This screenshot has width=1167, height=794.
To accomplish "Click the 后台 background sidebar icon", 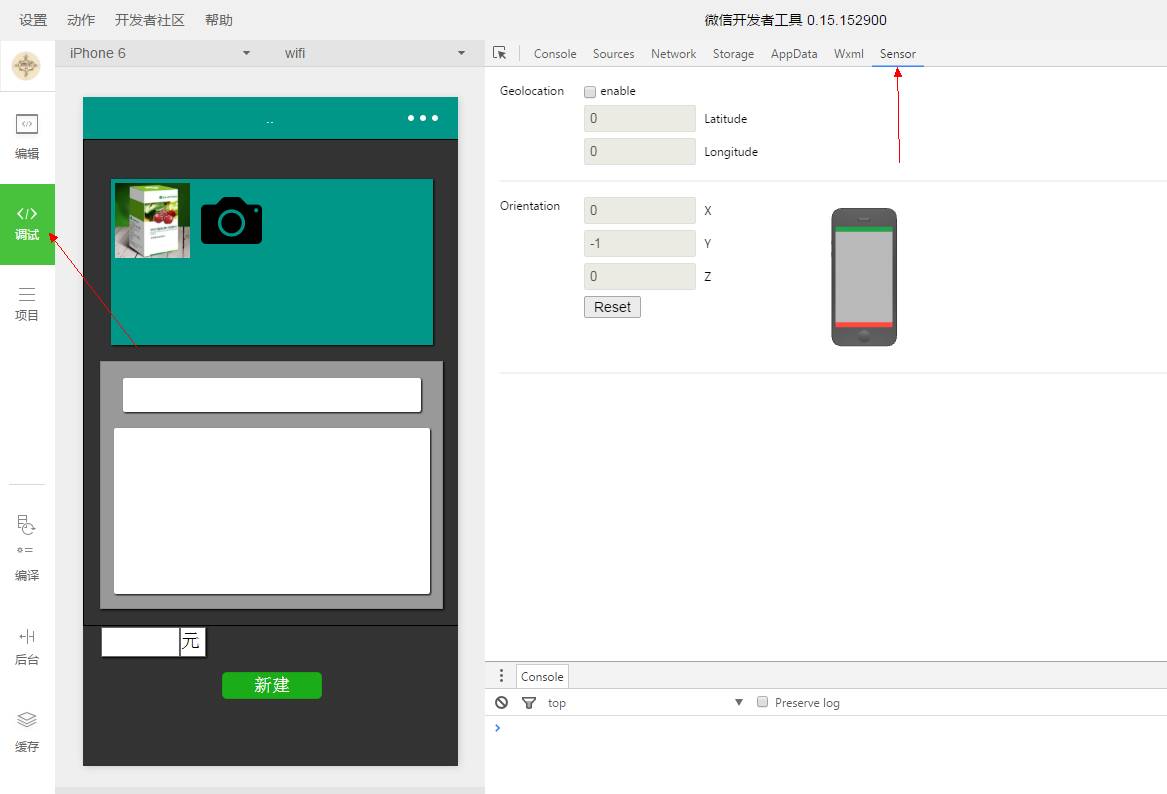I will click(x=27, y=646).
